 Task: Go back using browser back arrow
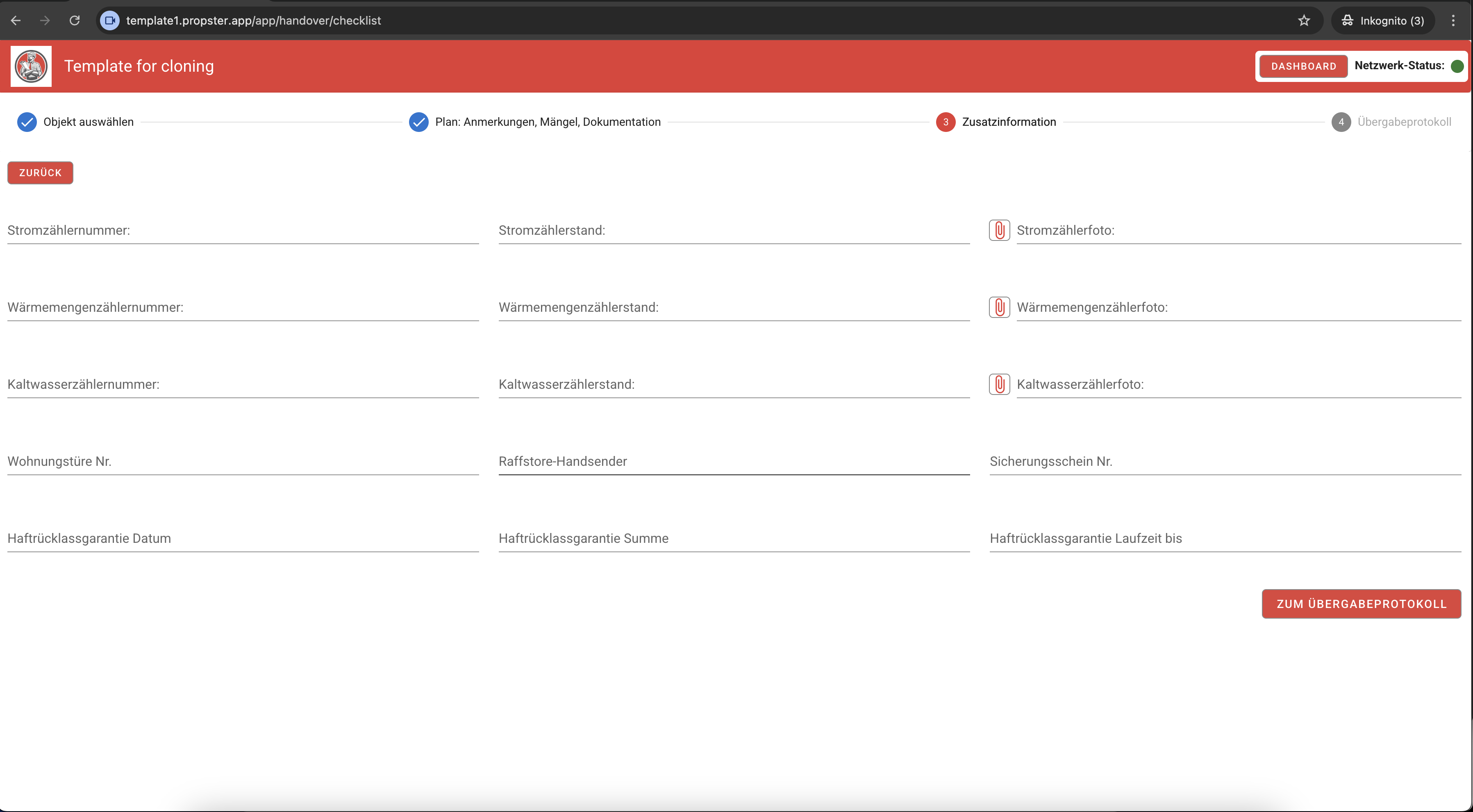pyautogui.click(x=16, y=20)
